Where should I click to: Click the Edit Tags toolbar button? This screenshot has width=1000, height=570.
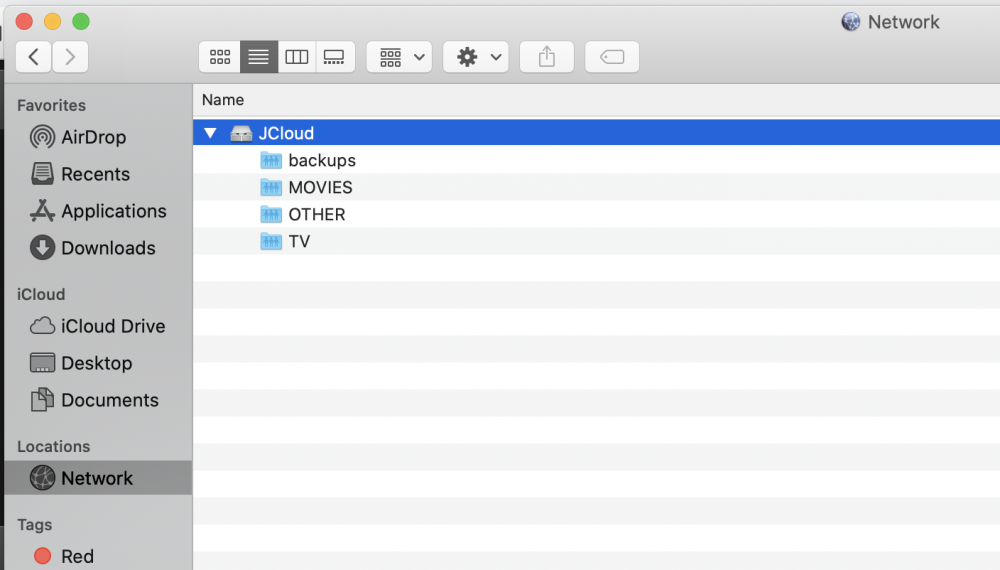(x=612, y=57)
